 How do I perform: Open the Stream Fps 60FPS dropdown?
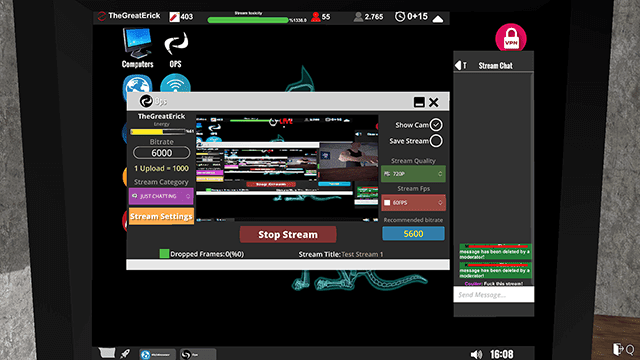pyautogui.click(x=413, y=202)
